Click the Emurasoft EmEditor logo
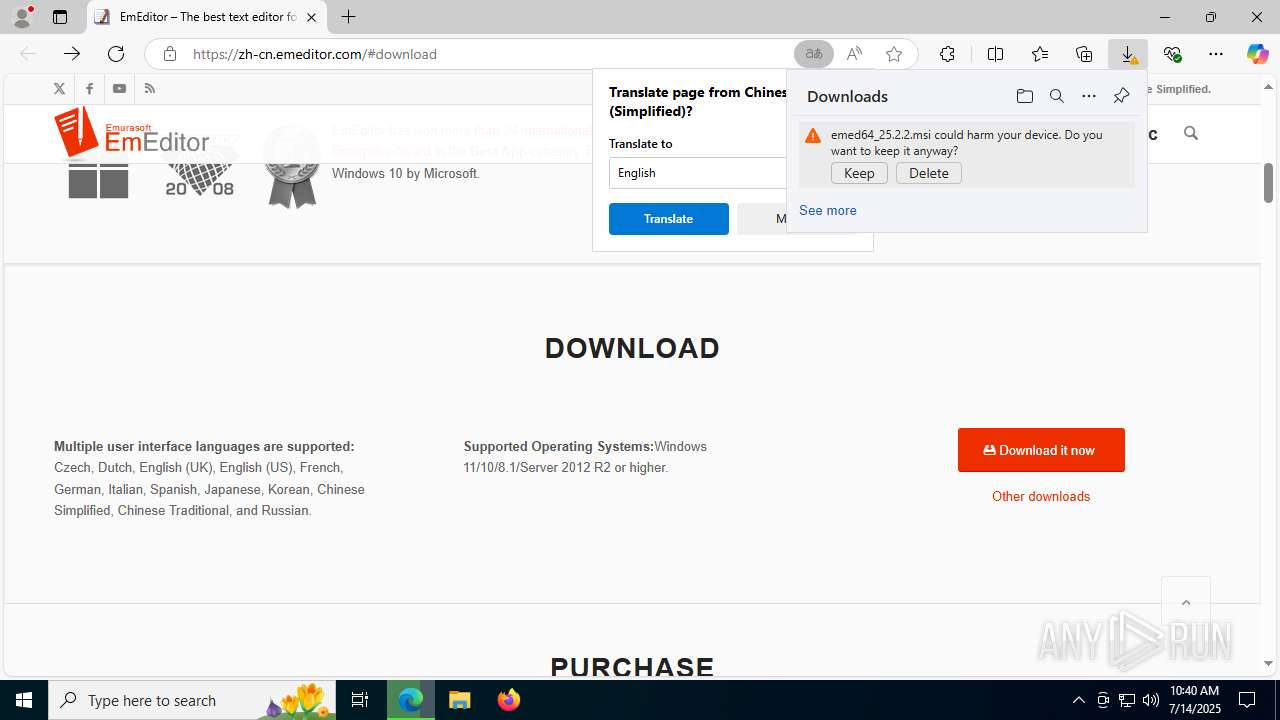This screenshot has height=720, width=1280. tap(131, 134)
